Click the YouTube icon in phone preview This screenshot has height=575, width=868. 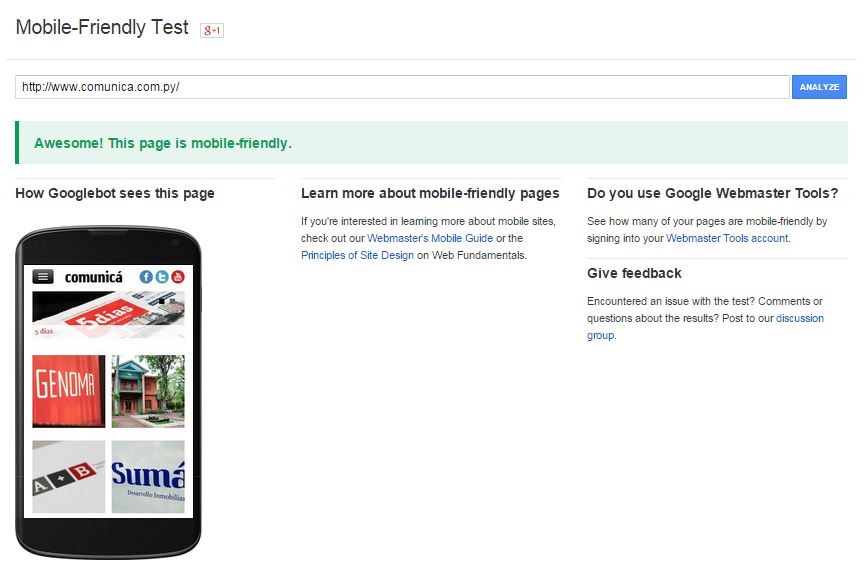tap(178, 277)
